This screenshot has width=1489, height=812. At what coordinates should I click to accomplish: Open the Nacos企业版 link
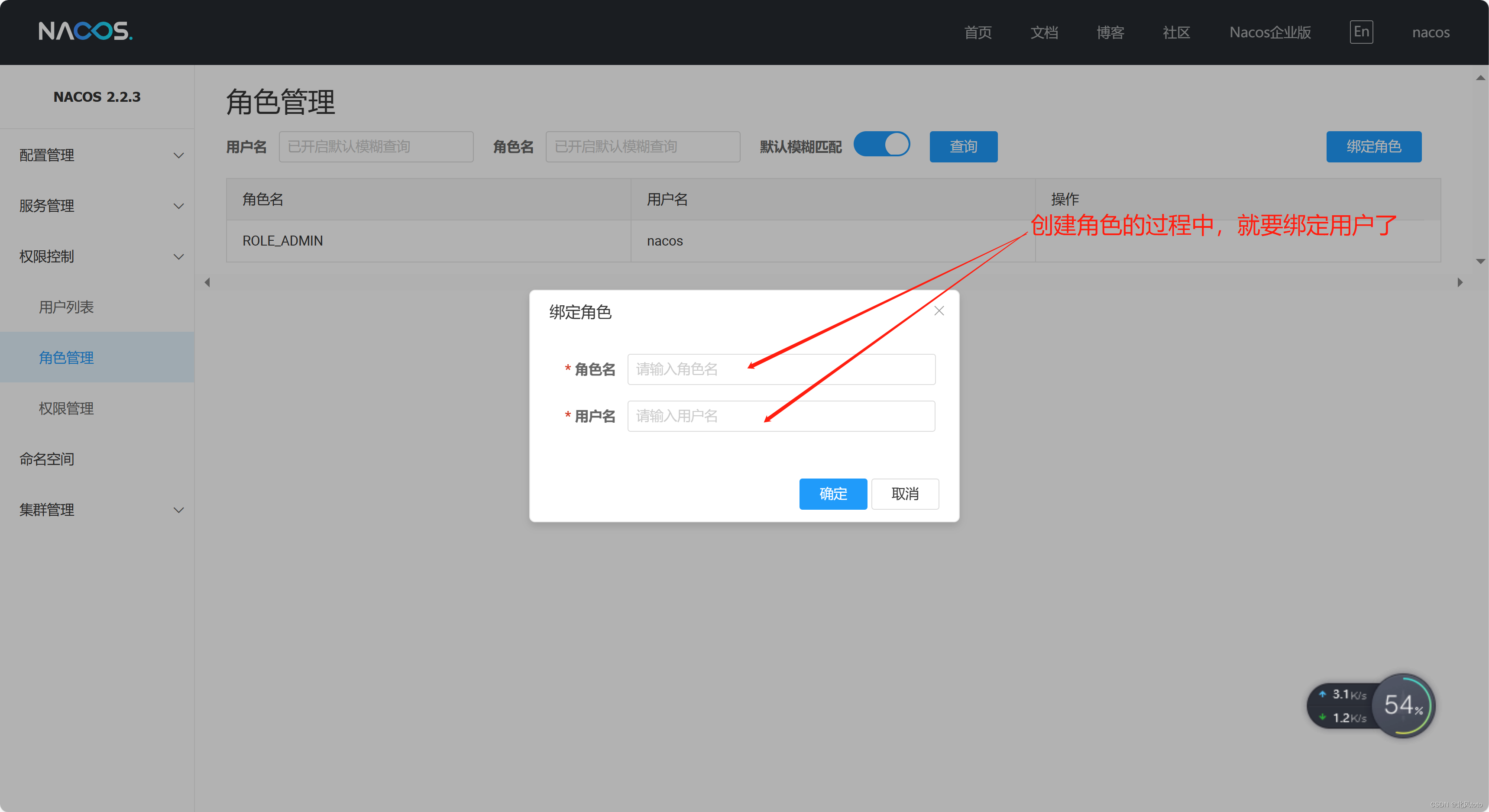1270,32
